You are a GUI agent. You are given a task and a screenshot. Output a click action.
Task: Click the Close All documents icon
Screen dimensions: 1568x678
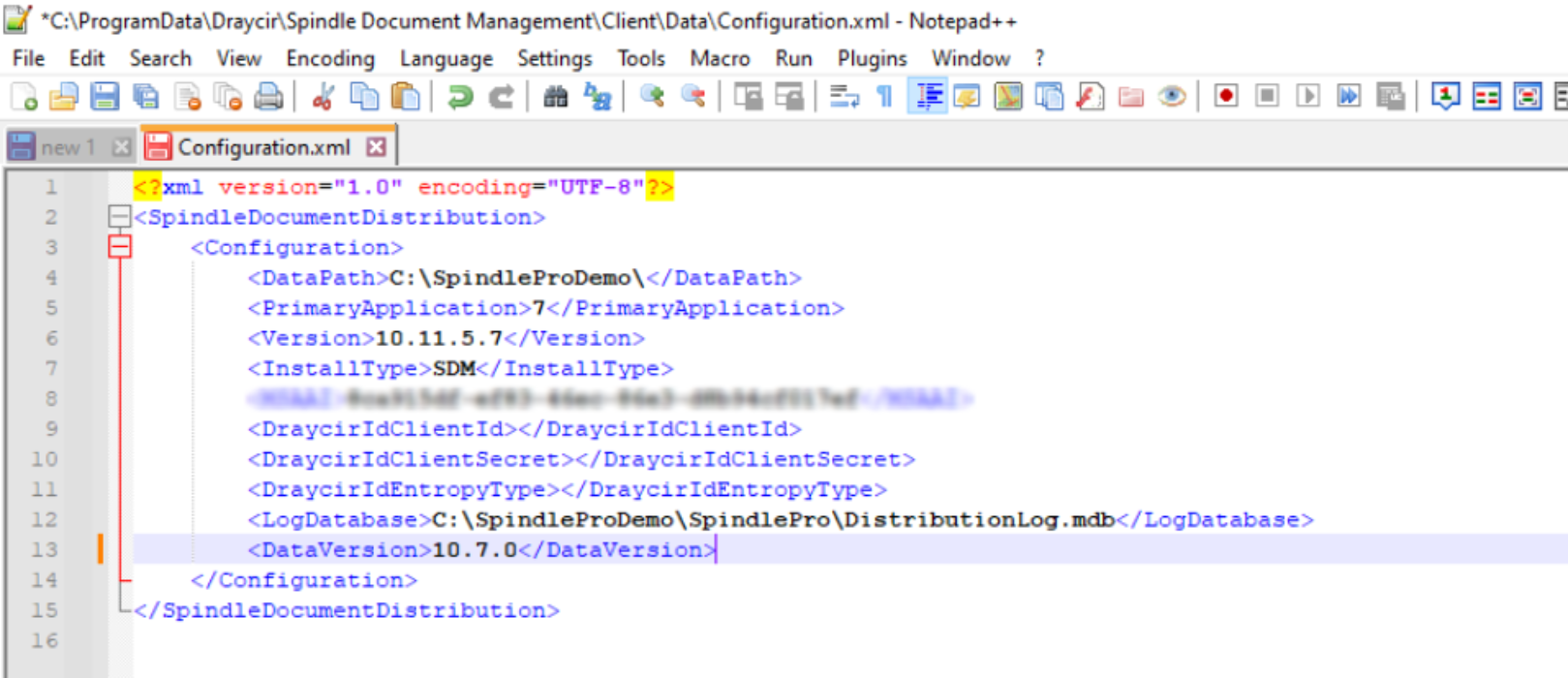pos(228,96)
